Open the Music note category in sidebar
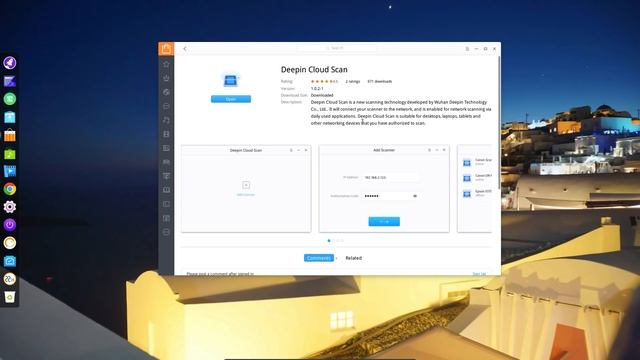The image size is (640, 360). pos(166,120)
